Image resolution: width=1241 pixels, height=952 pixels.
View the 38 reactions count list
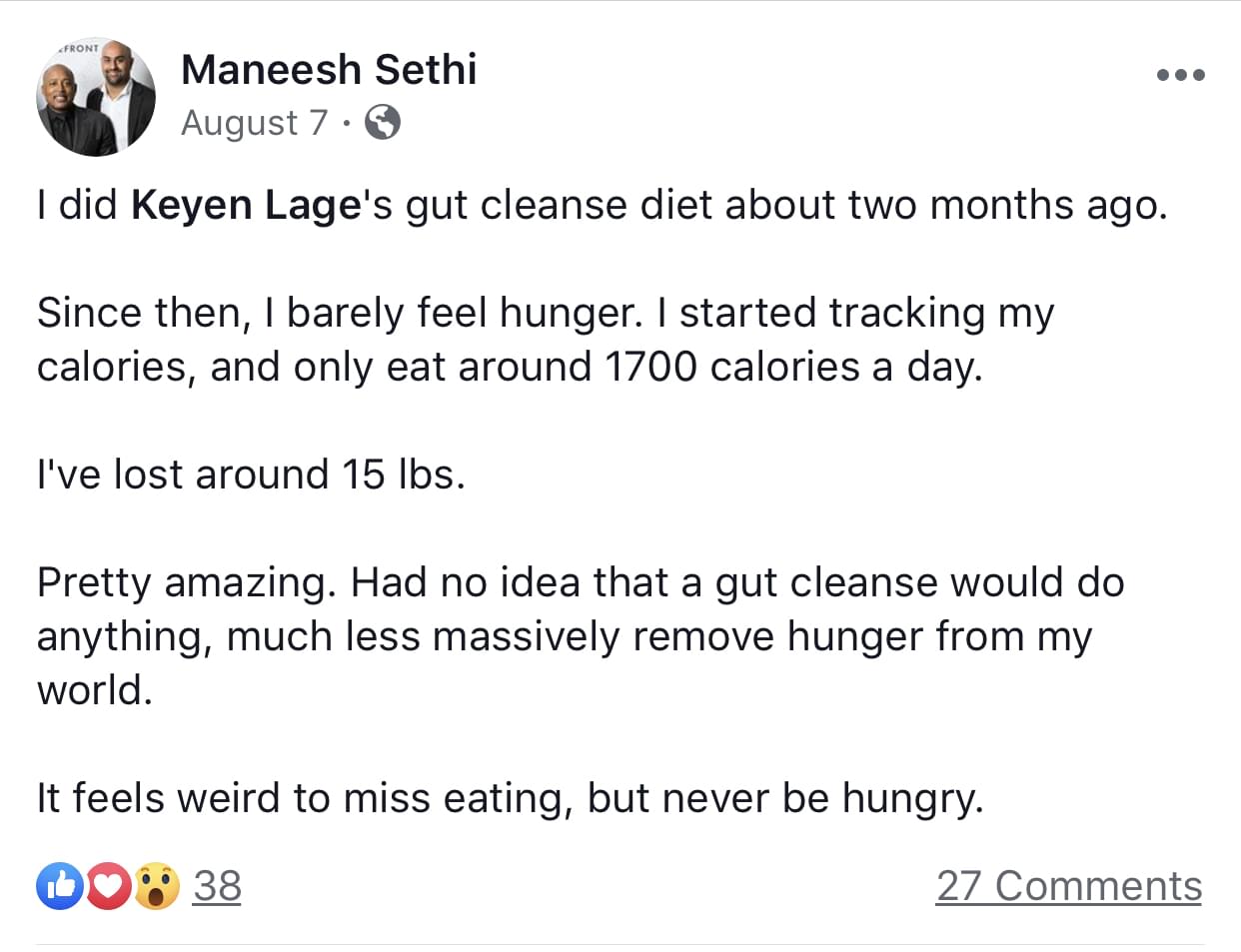pyautogui.click(x=217, y=886)
